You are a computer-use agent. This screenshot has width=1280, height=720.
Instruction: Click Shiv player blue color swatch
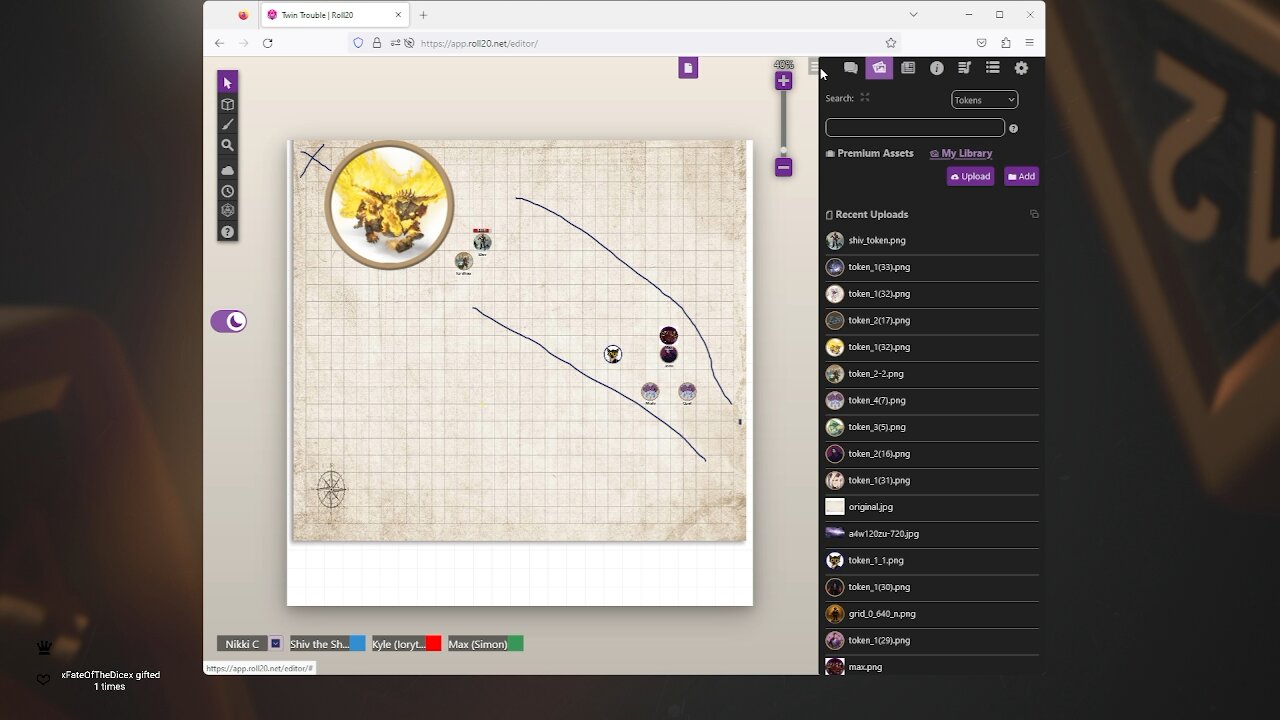point(357,644)
